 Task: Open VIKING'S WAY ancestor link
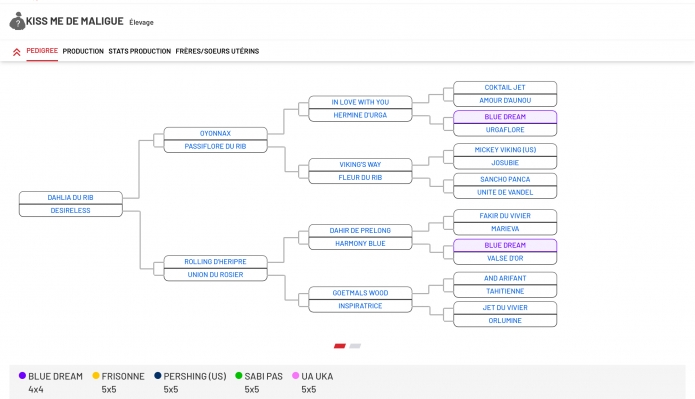tap(360, 164)
